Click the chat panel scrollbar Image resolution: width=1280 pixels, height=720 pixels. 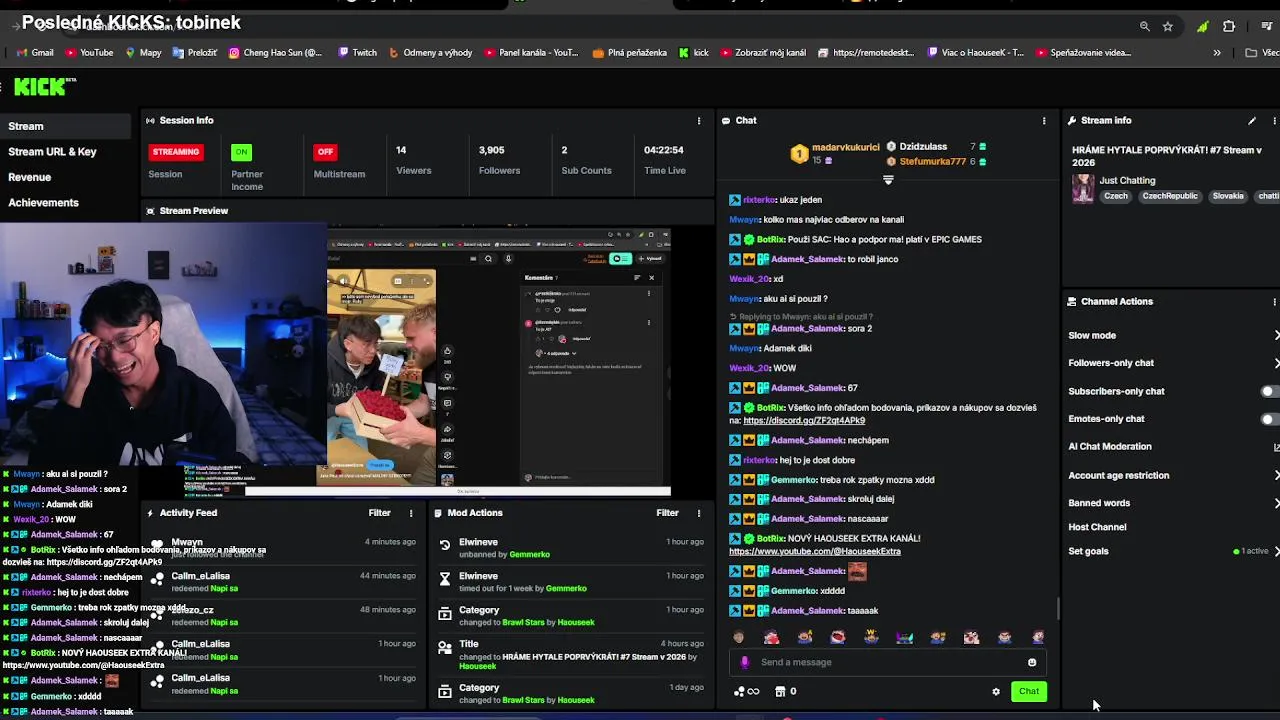point(1058,608)
